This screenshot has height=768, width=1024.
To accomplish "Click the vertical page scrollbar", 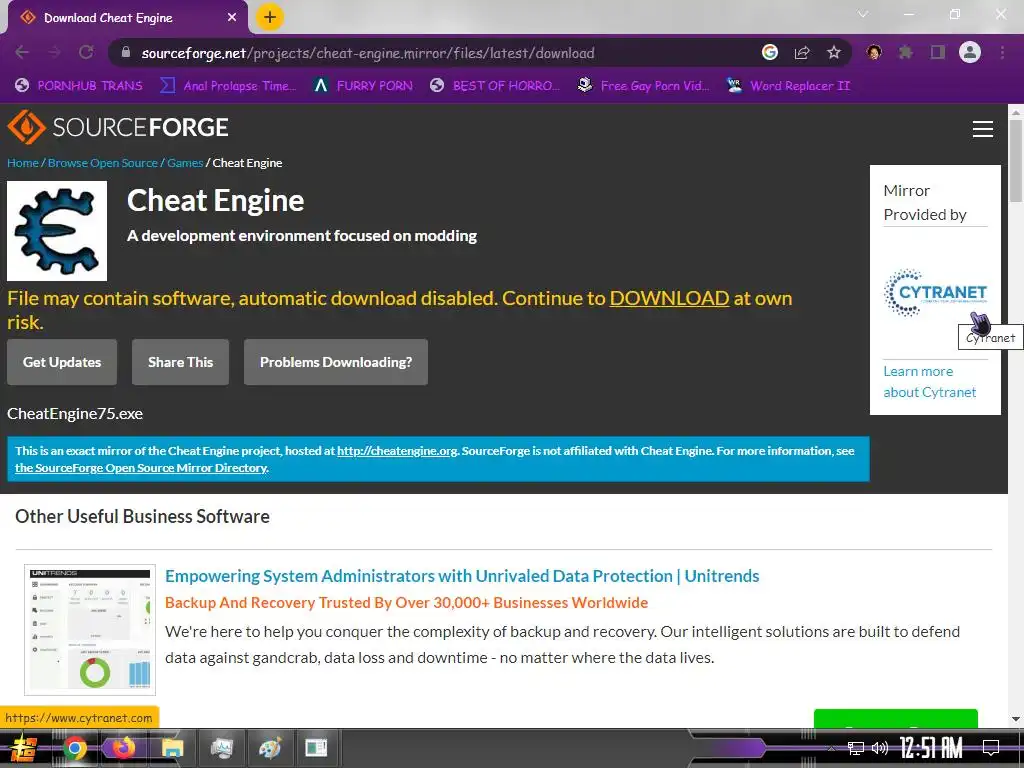I will pyautogui.click(x=1016, y=161).
